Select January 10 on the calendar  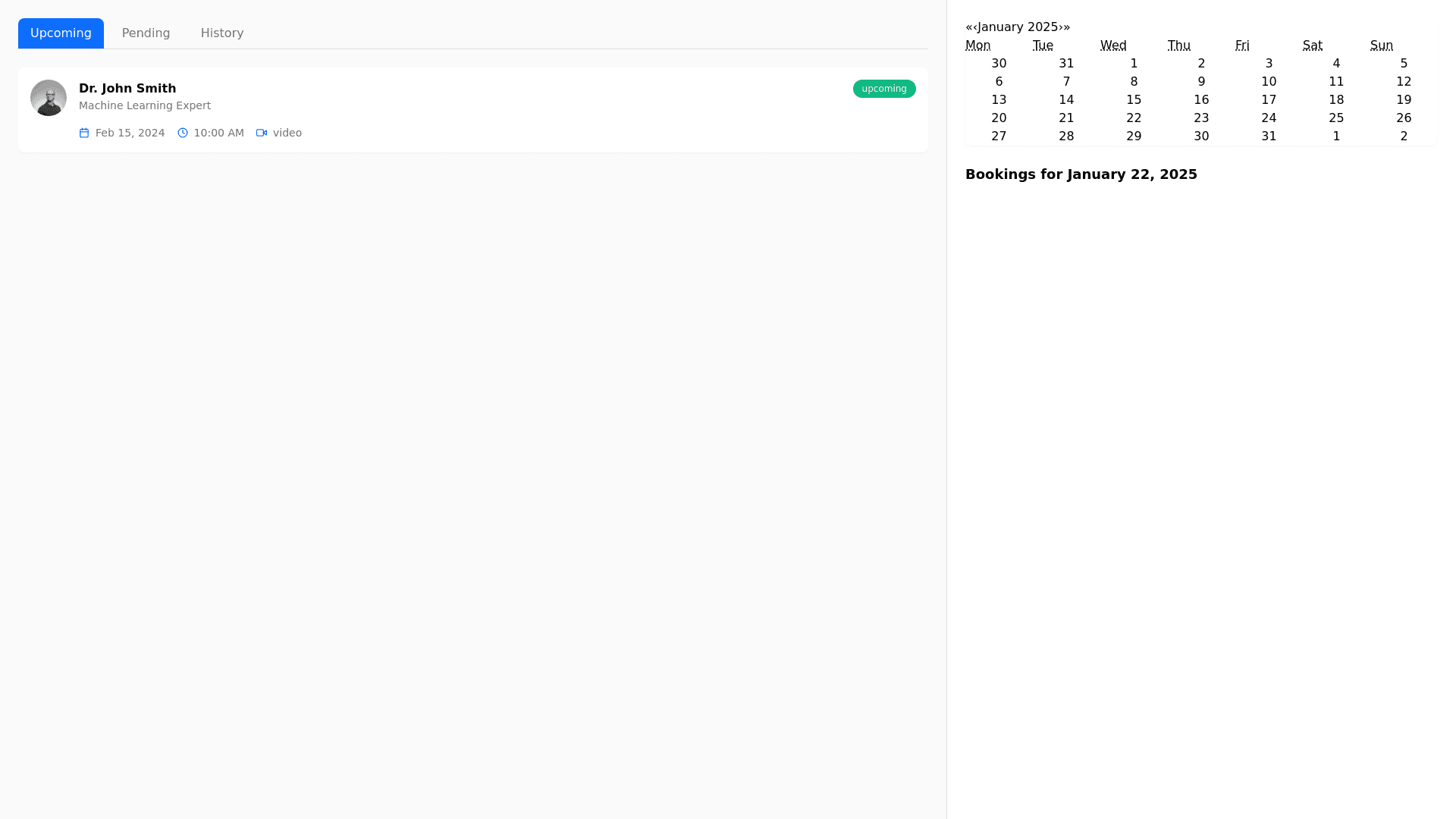click(x=1269, y=82)
